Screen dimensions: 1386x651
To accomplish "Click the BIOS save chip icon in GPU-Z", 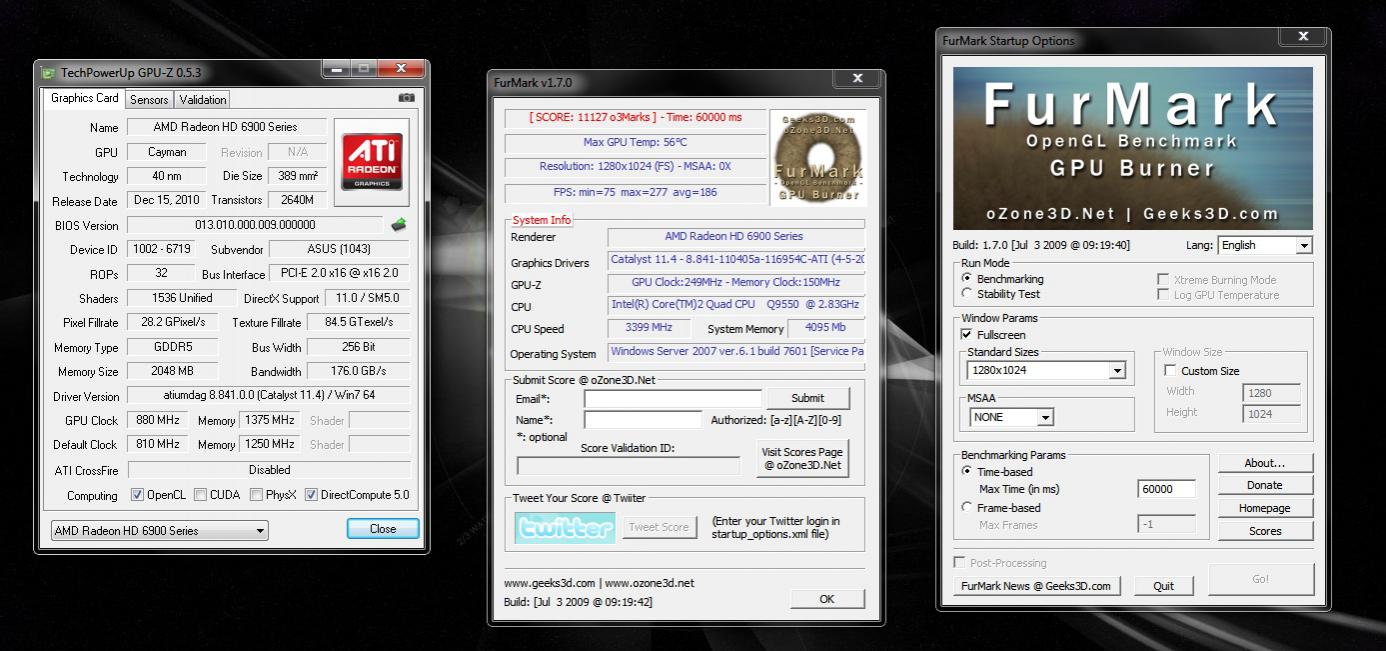I will [x=398, y=225].
